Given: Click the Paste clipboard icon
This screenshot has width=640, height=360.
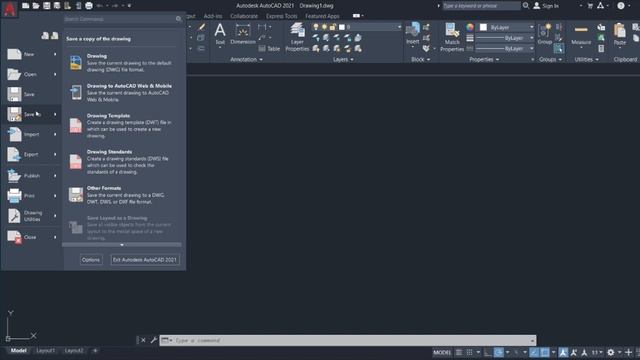Looking at the screenshot, I should click(x=620, y=30).
